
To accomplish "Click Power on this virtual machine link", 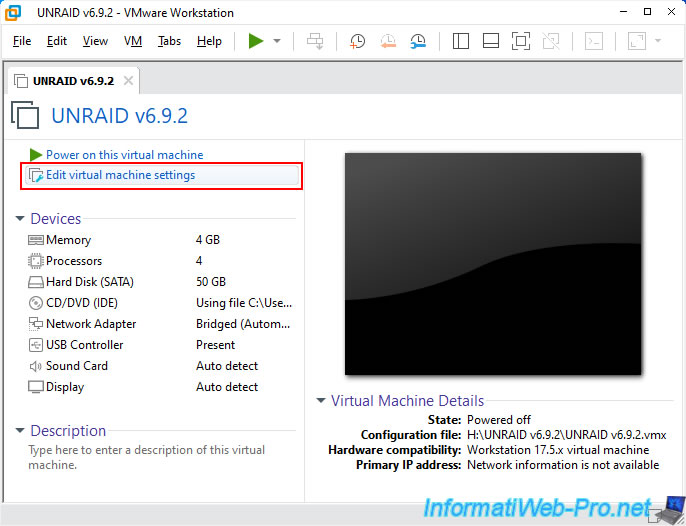I will (124, 155).
